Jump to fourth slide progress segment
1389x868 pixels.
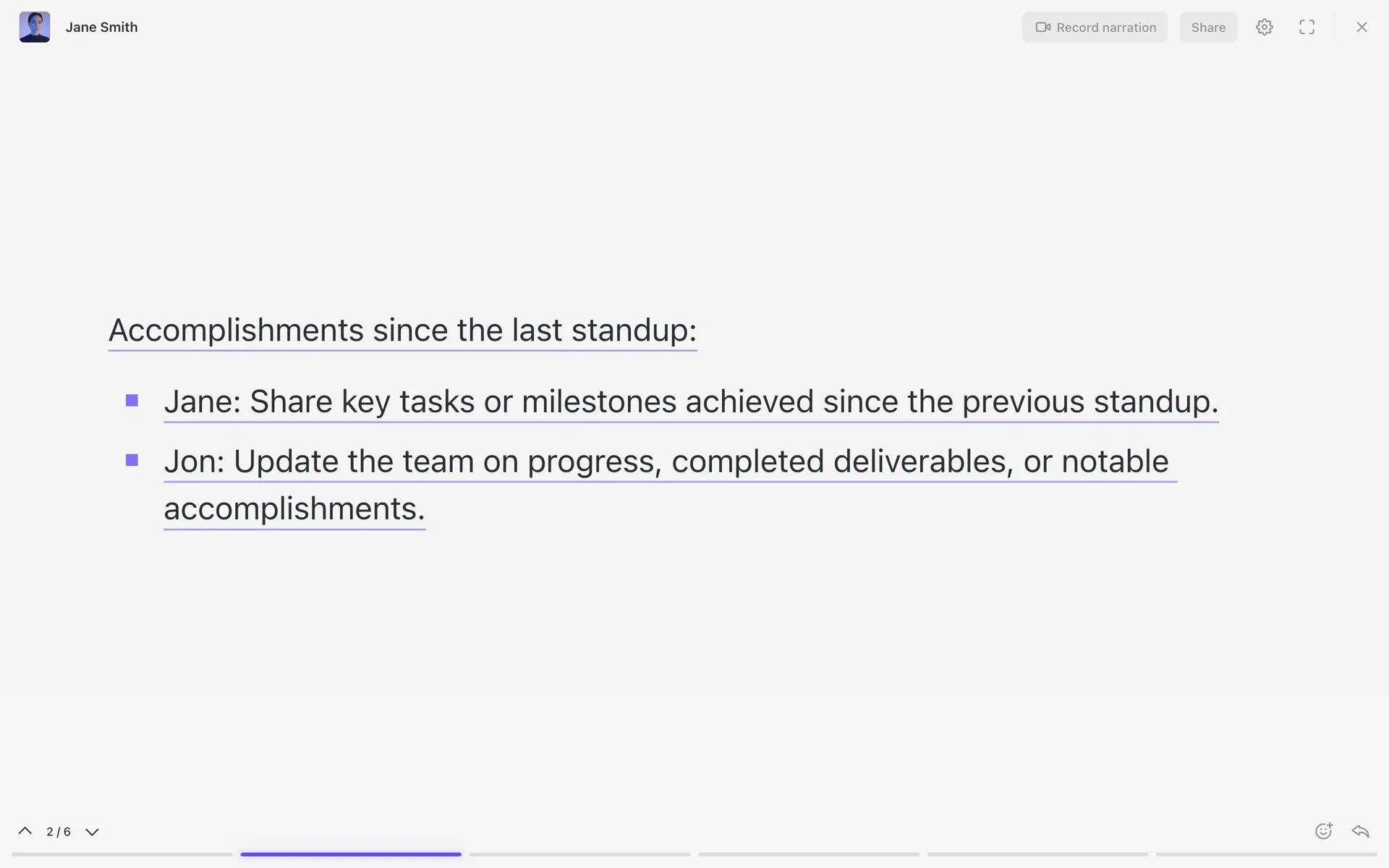809,854
